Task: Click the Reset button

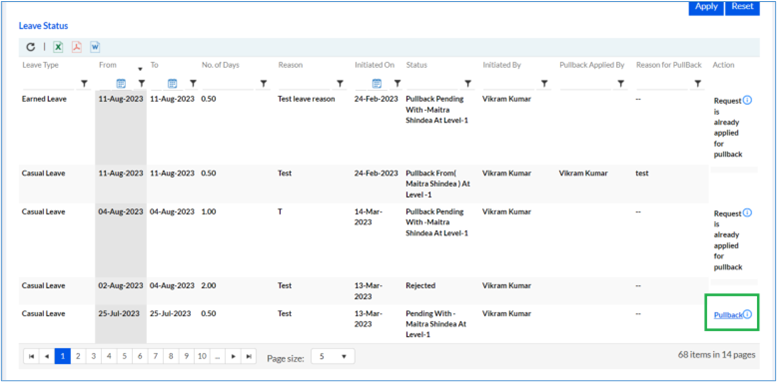Action: [742, 7]
